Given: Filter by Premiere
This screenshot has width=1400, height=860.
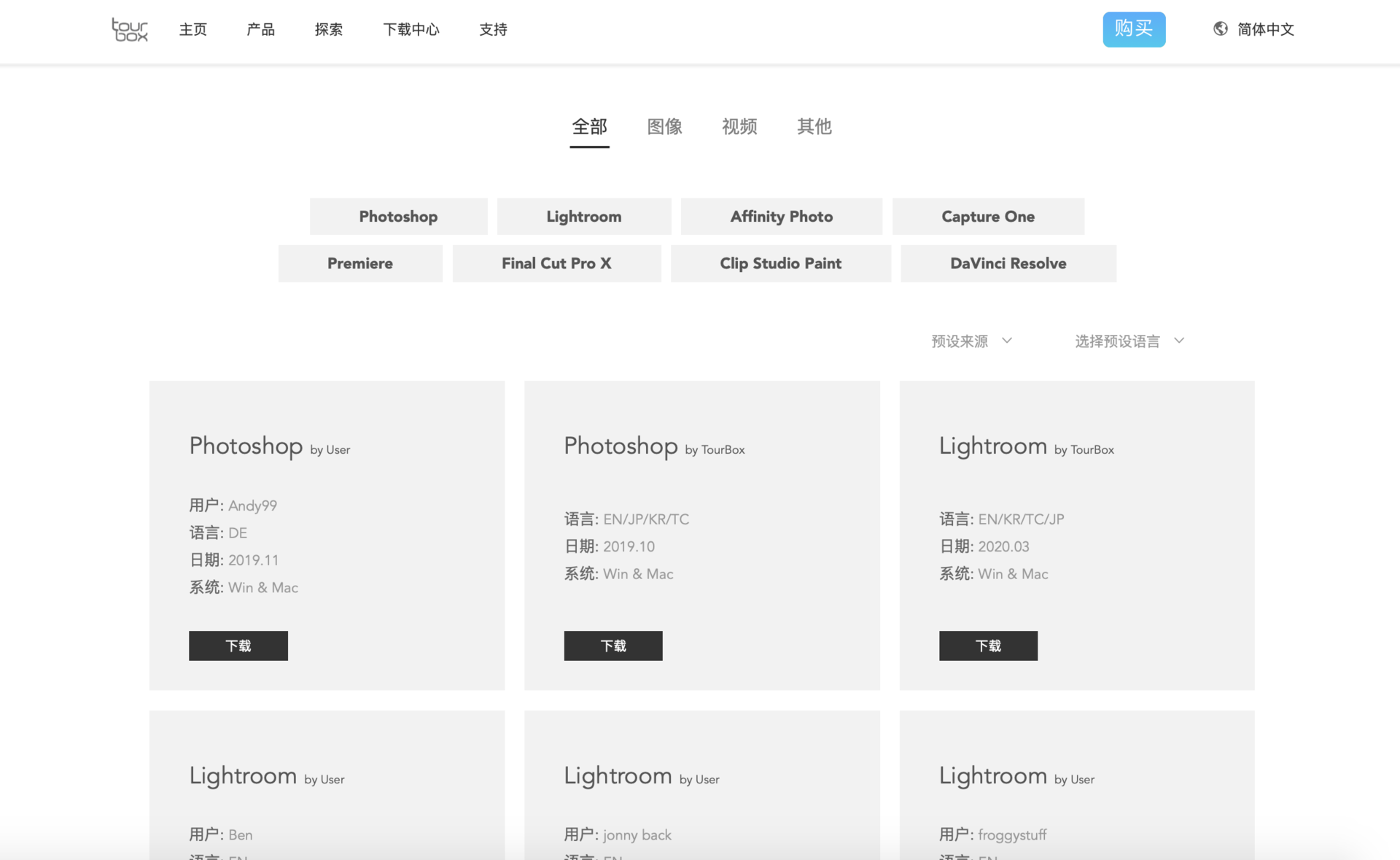Looking at the screenshot, I should click(x=360, y=263).
